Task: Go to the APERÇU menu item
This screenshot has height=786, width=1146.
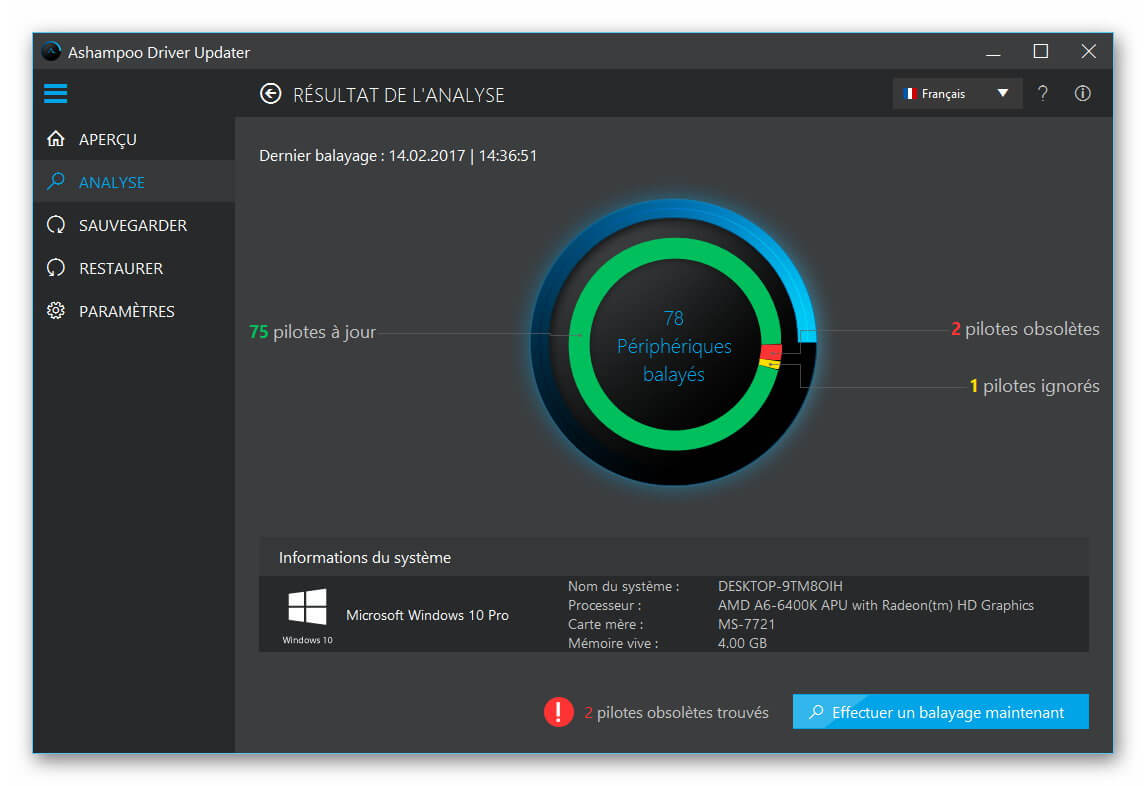Action: click(x=134, y=139)
